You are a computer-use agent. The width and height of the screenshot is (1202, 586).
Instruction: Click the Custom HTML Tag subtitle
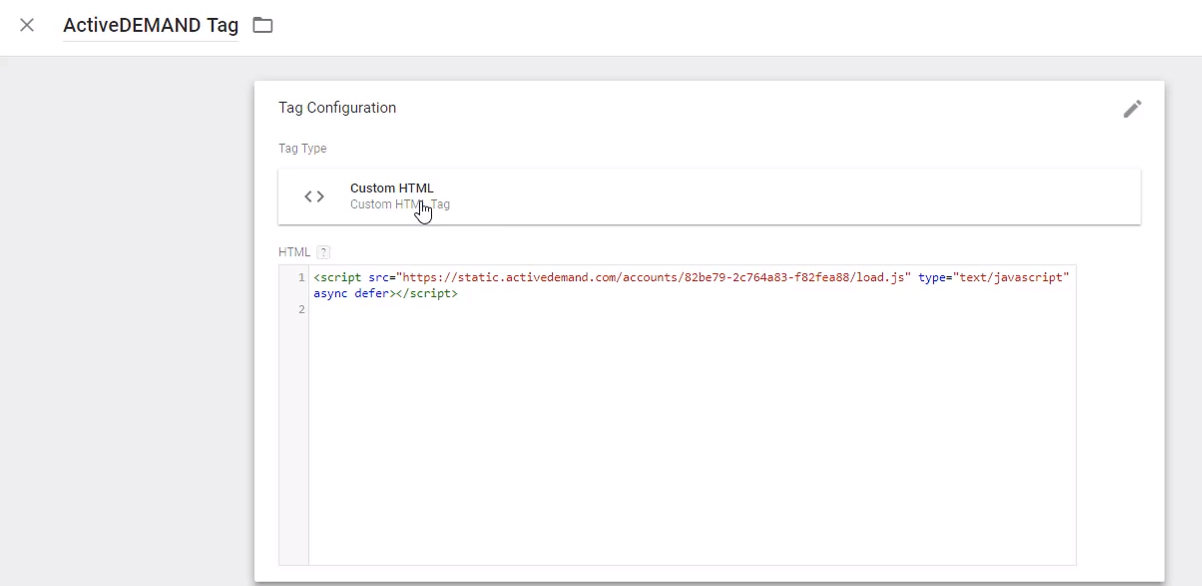(400, 205)
